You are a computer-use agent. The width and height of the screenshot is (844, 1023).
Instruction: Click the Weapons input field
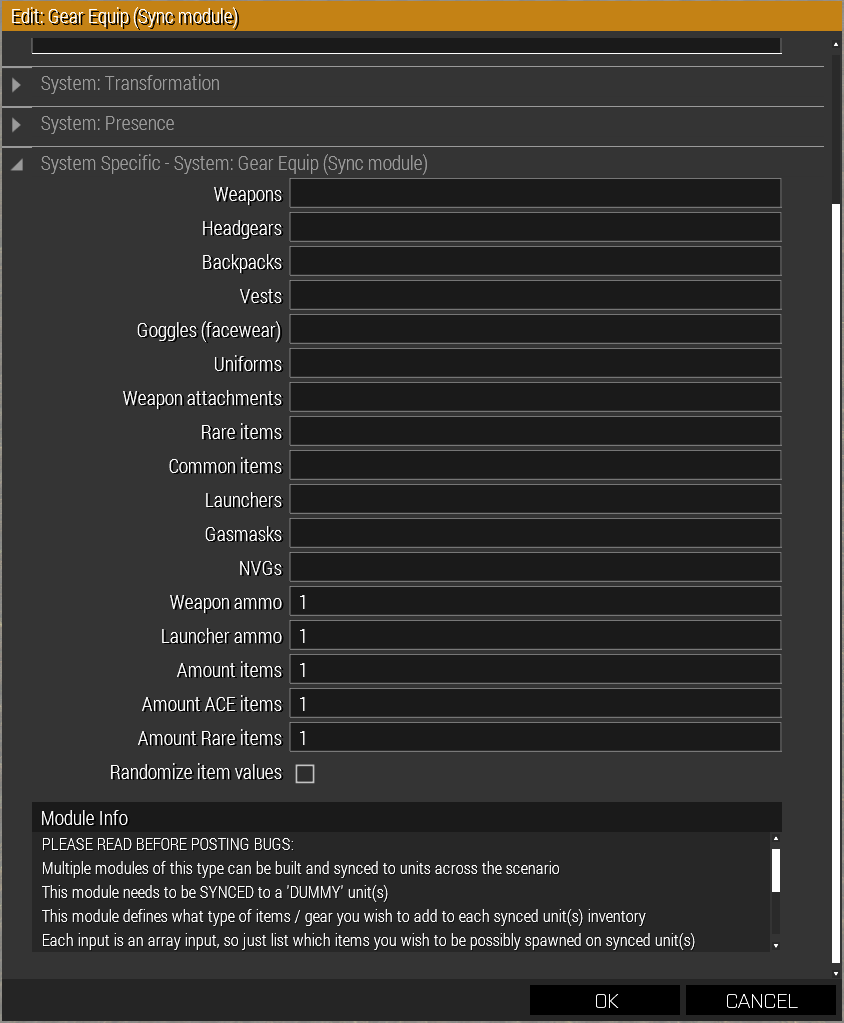coord(535,194)
